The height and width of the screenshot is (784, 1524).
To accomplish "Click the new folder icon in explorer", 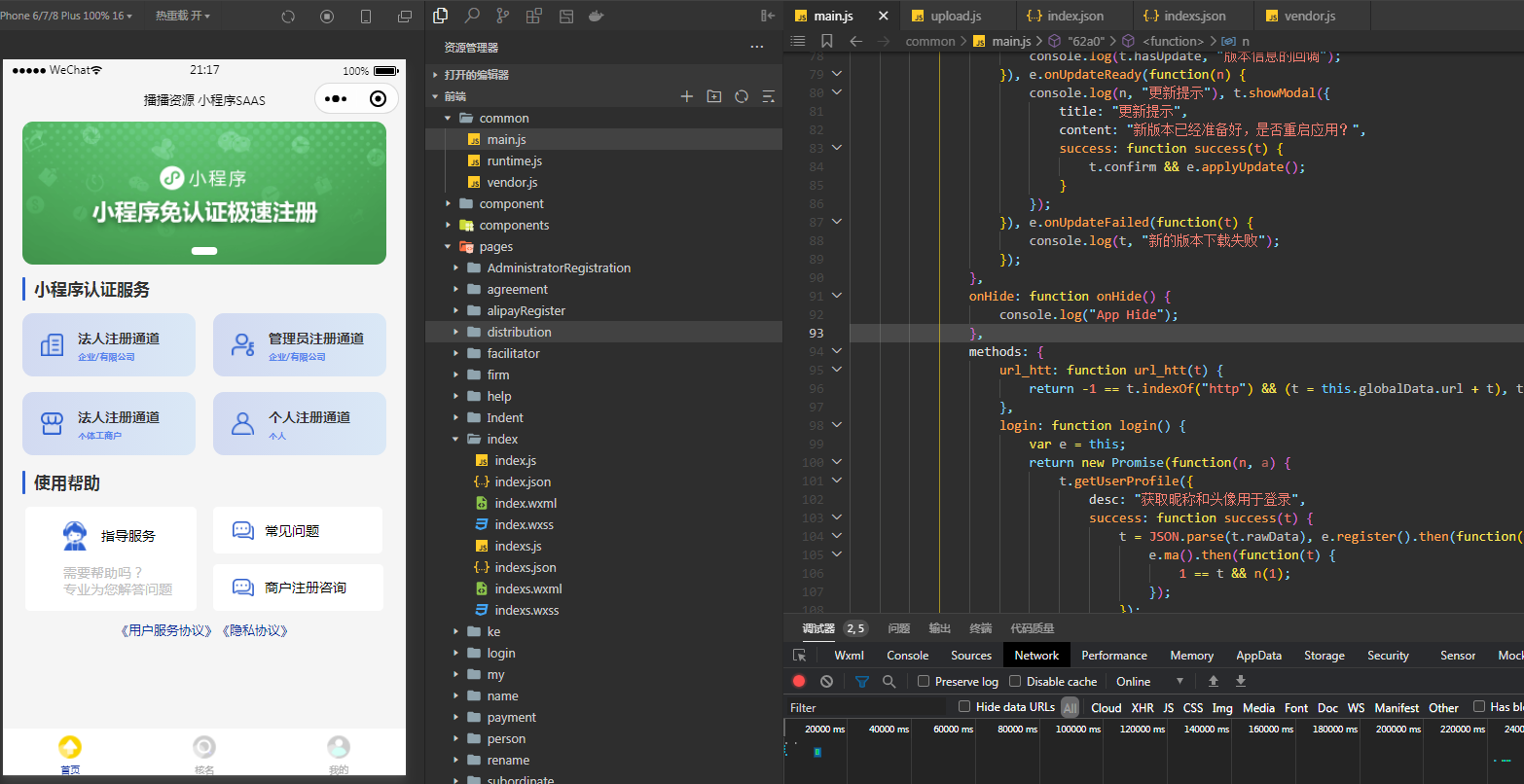I will (714, 96).
